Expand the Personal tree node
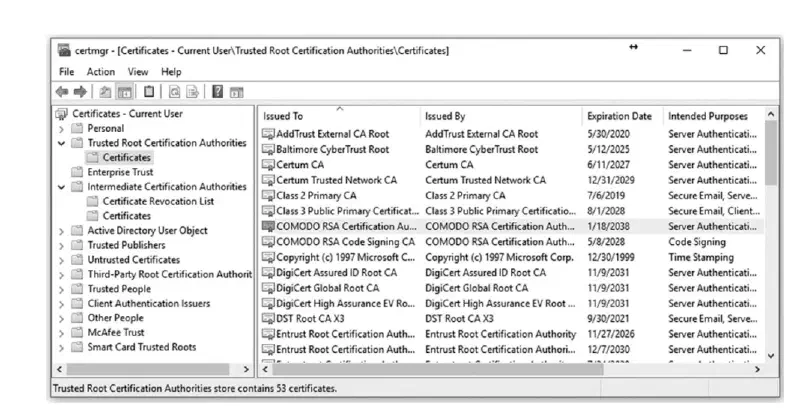 click(x=61, y=128)
